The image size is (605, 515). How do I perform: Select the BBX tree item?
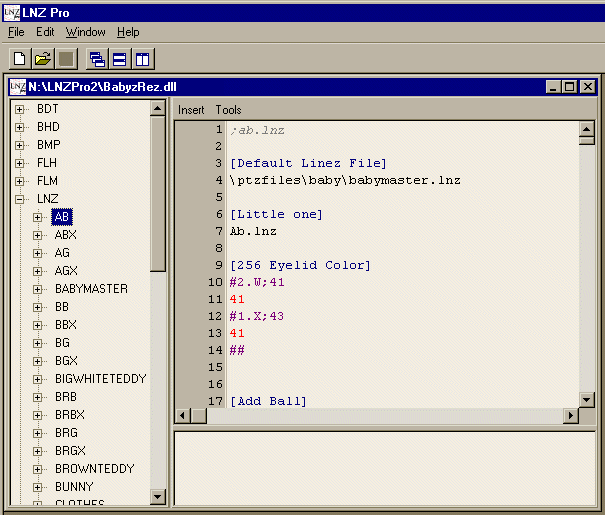66,324
